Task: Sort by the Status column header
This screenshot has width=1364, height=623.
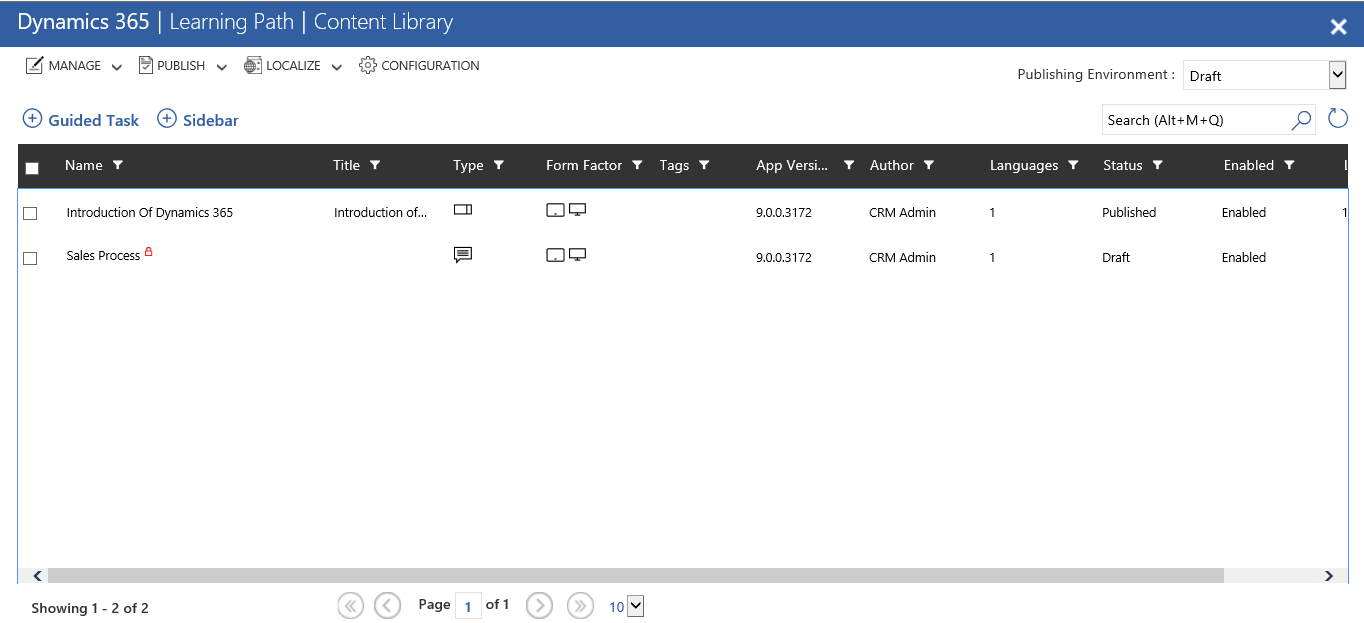Action: 1122,165
